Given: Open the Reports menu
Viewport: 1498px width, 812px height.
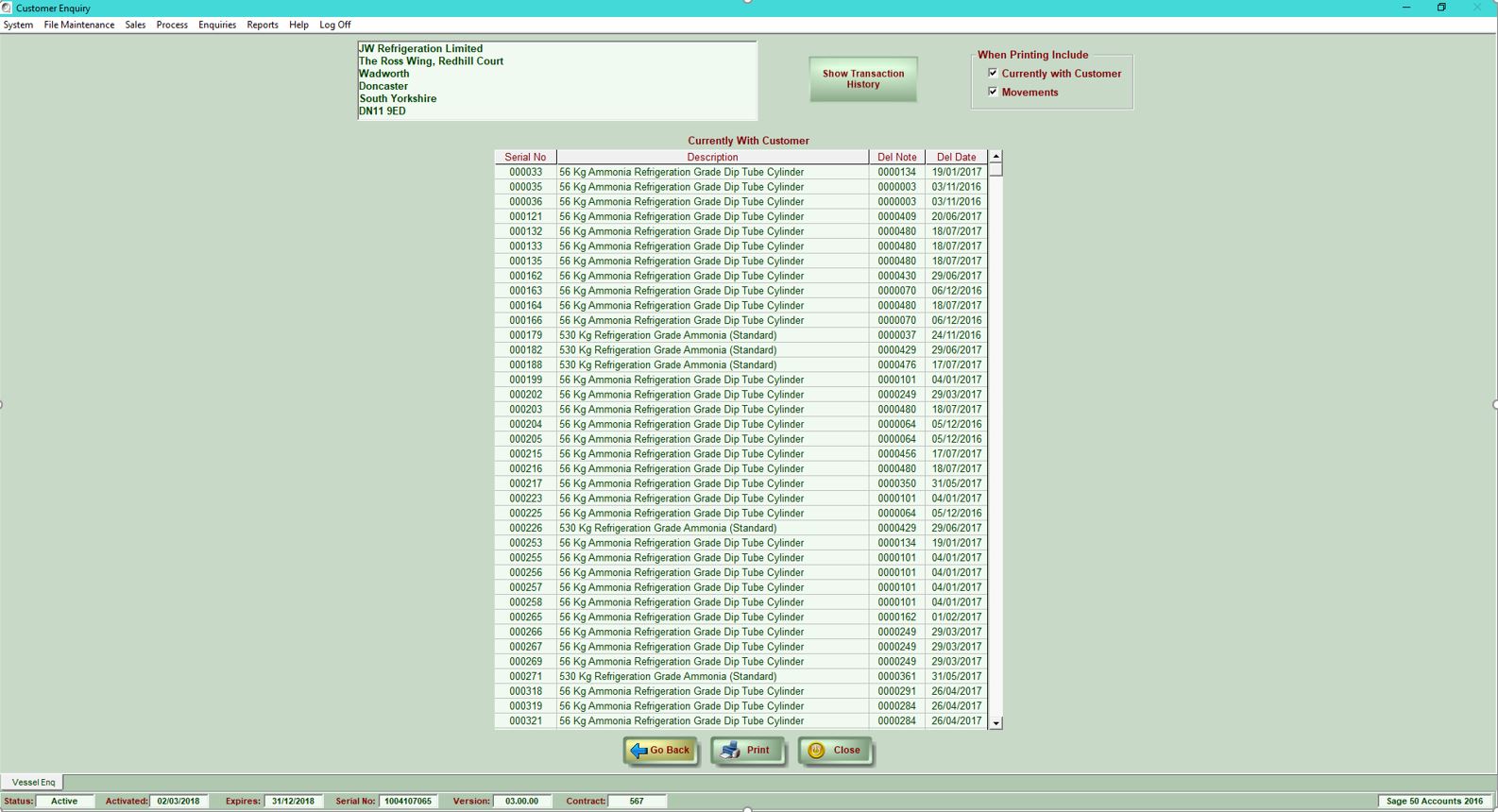Looking at the screenshot, I should click(263, 25).
